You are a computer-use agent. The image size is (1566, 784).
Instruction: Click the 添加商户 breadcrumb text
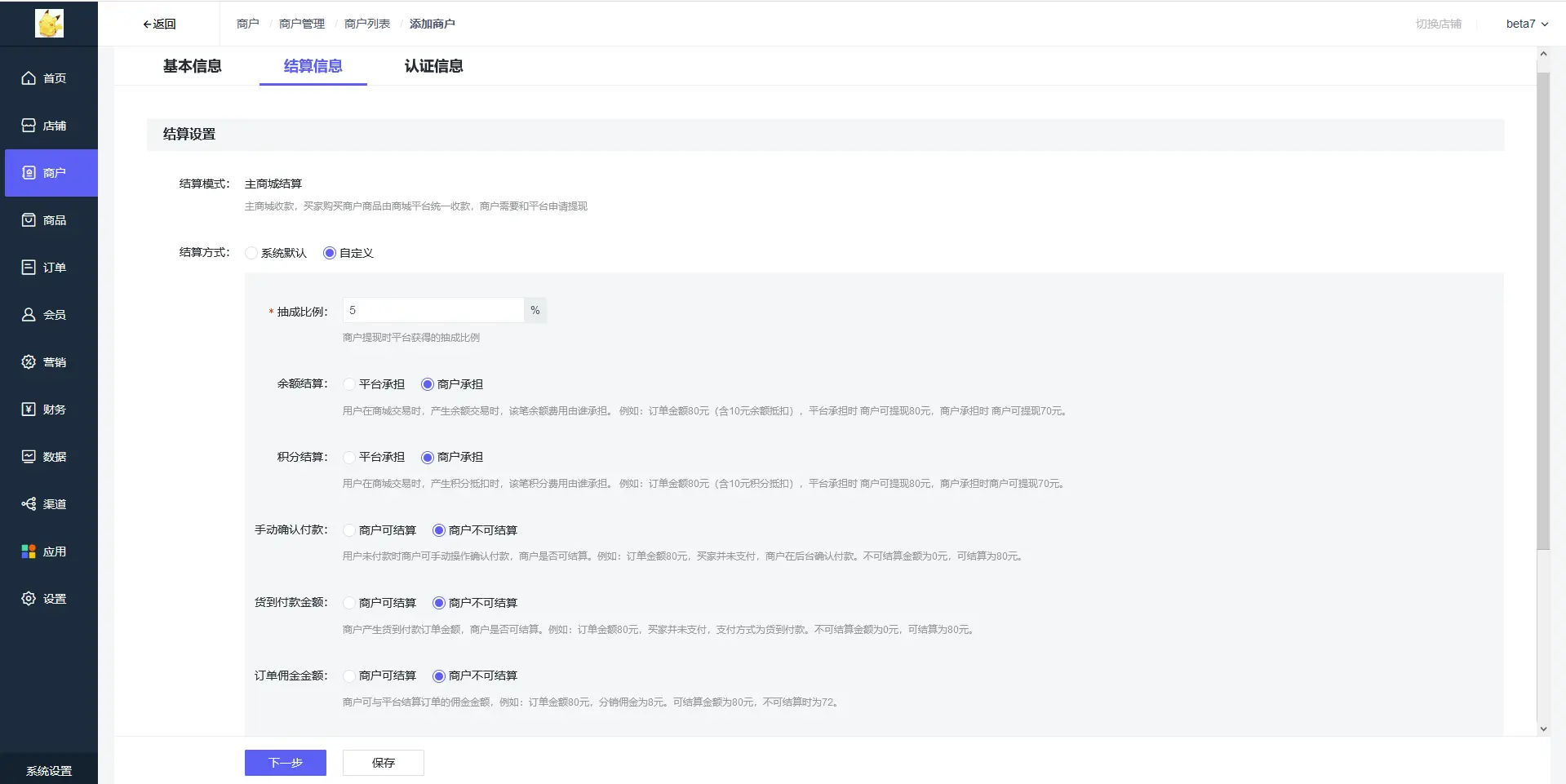coord(433,24)
